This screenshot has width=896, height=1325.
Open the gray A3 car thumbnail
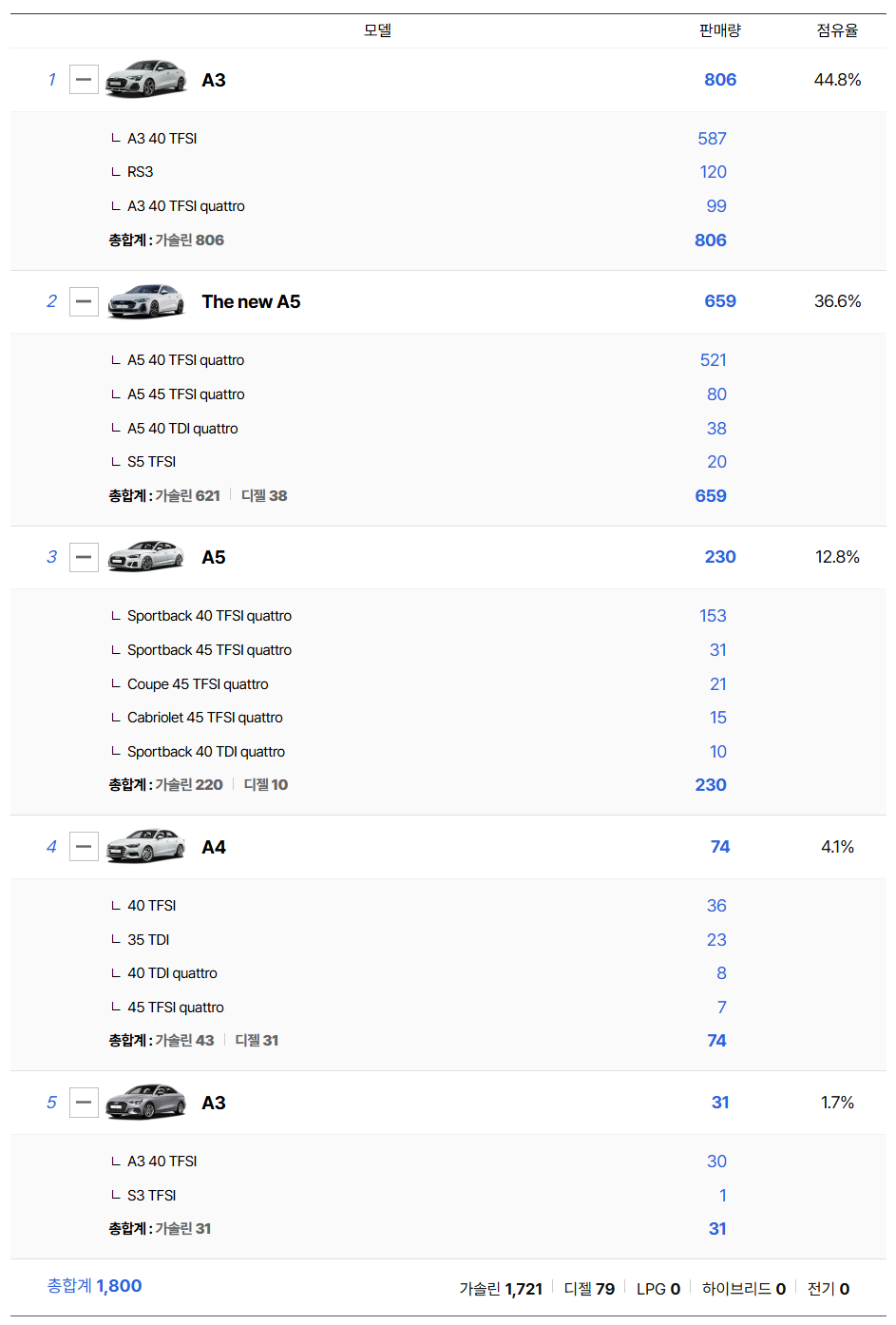[145, 1103]
